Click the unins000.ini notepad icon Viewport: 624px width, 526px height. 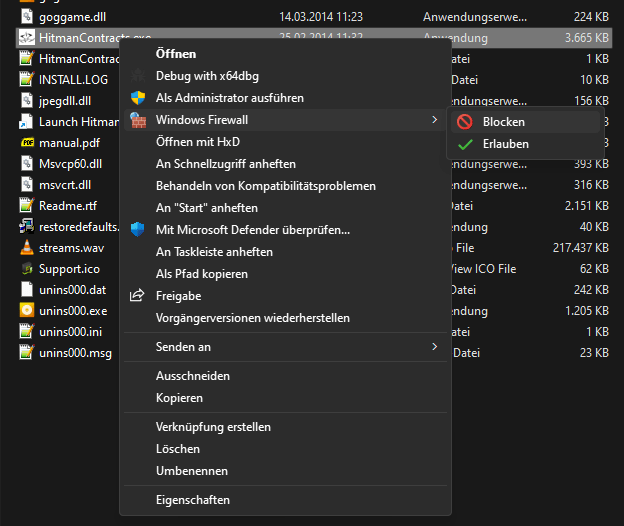27,331
